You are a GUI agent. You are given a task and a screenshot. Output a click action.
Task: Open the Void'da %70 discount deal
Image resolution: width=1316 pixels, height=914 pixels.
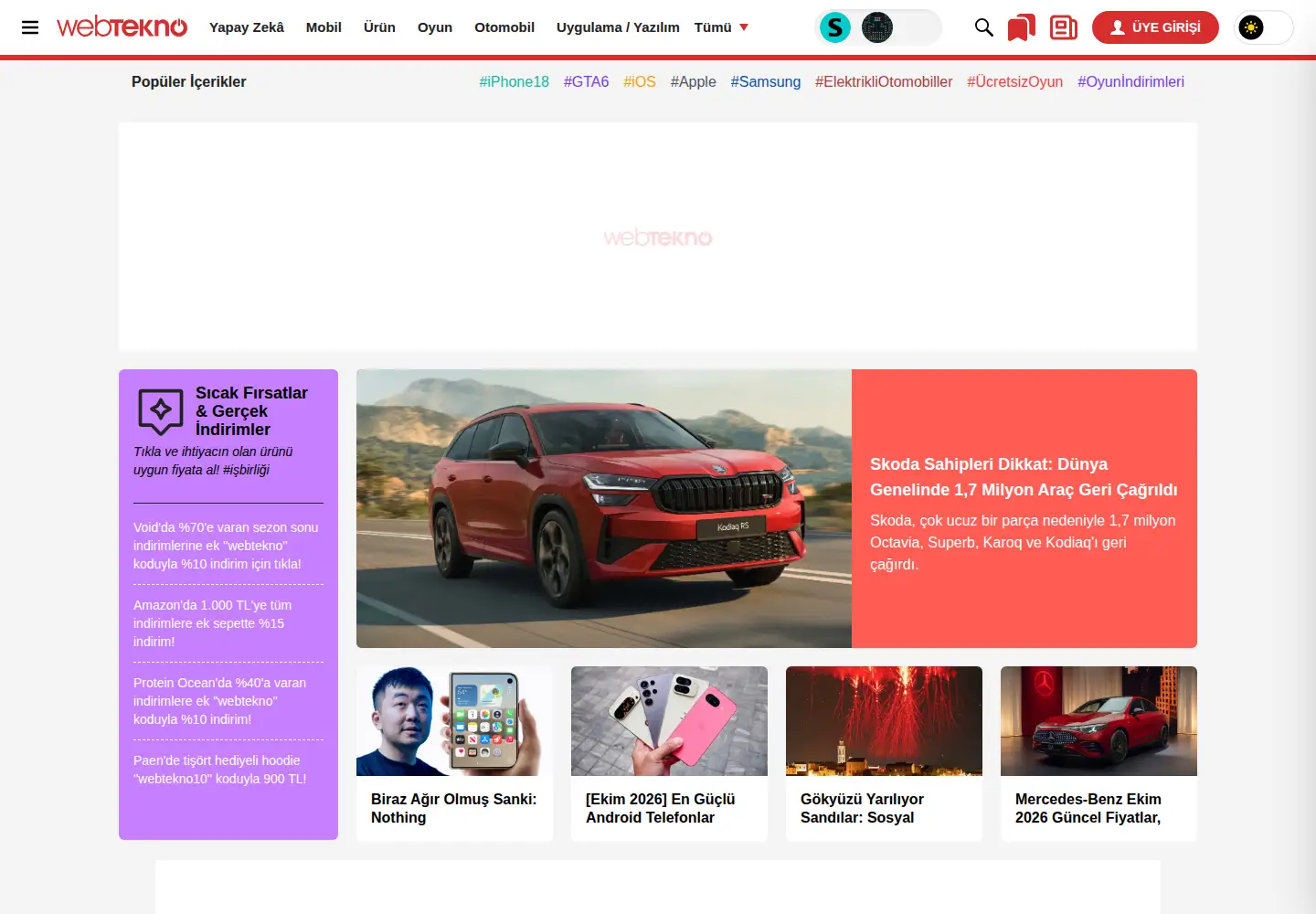[226, 546]
